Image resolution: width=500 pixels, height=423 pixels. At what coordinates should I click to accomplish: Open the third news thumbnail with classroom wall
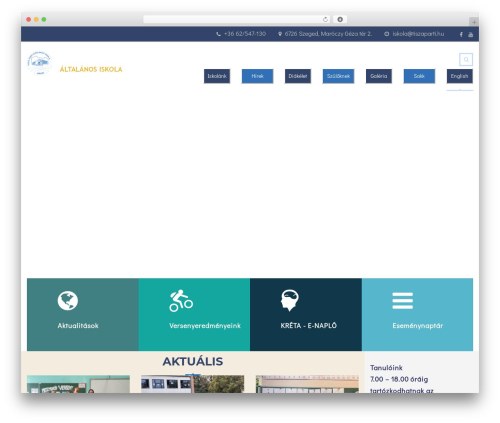[307, 384]
